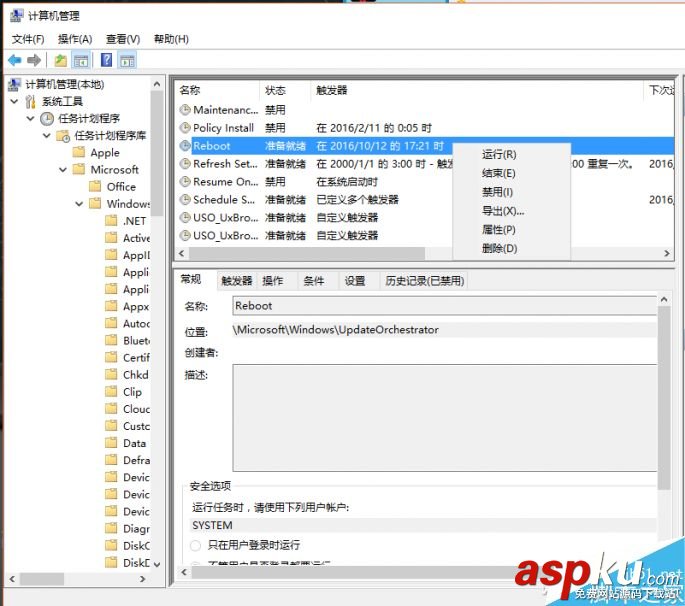Click the Up one level folder icon

click(61, 60)
